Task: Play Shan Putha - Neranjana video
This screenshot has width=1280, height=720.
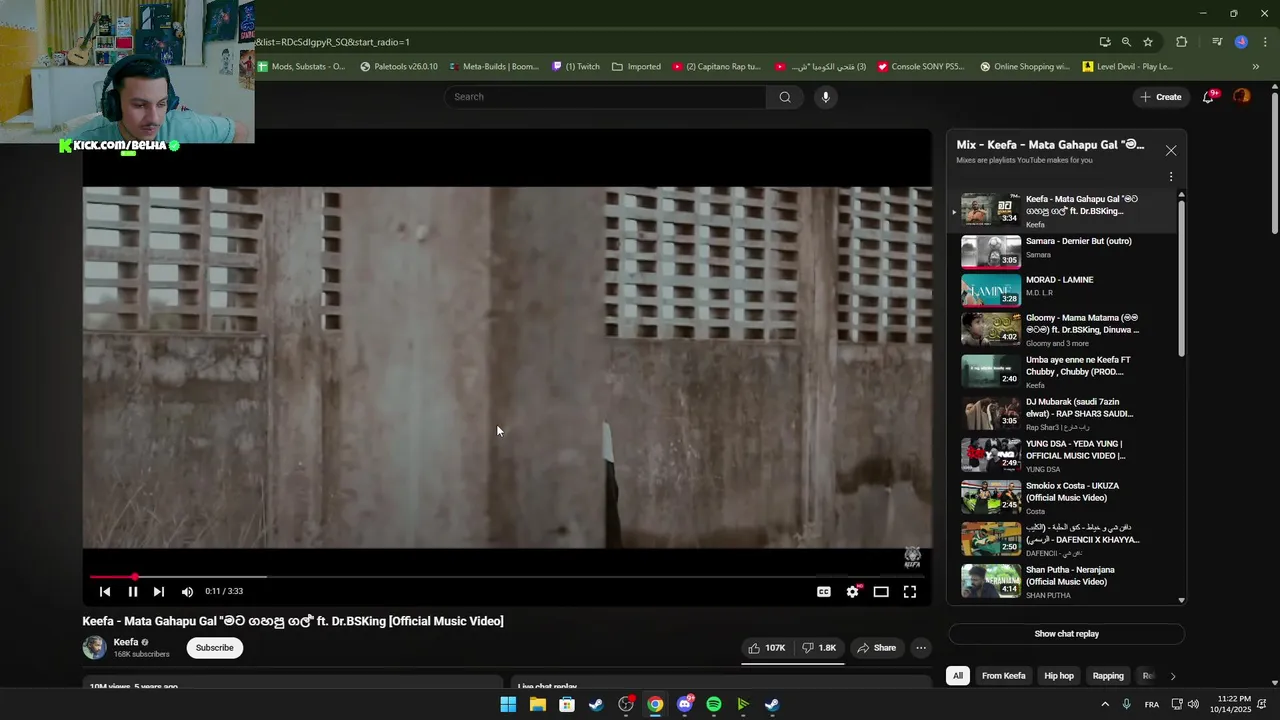Action: 1064,582
